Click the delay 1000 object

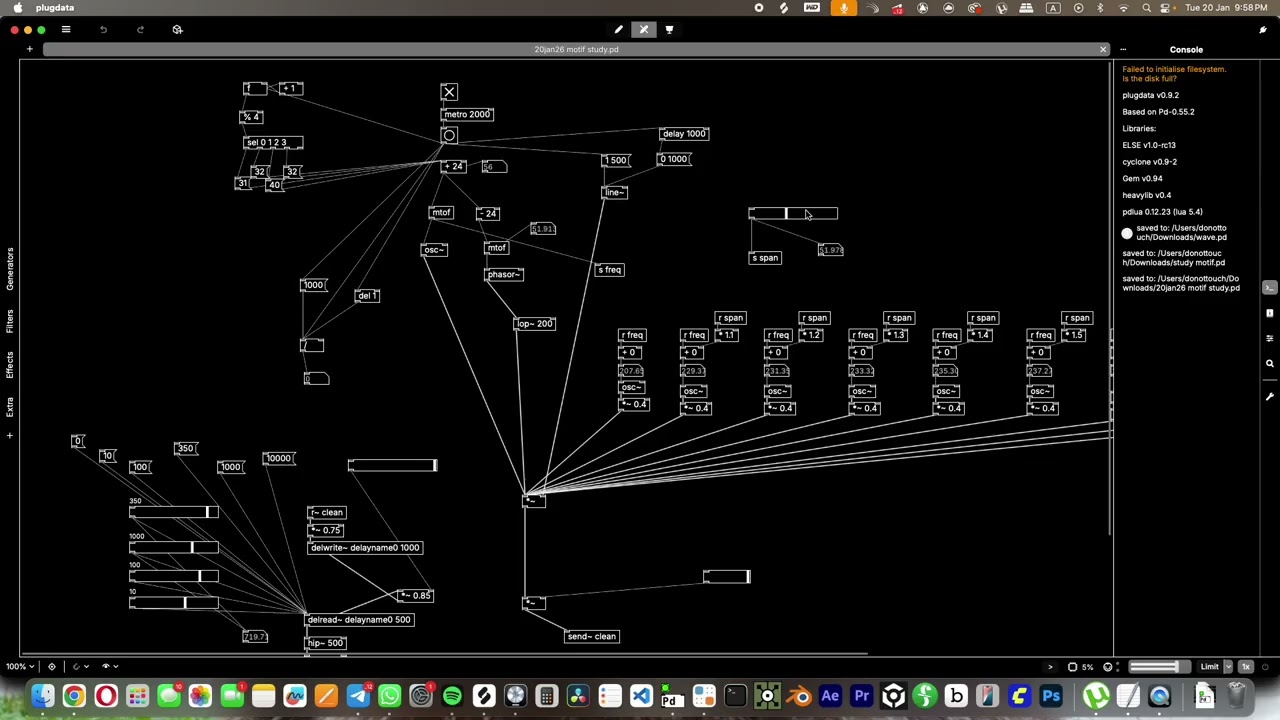[x=684, y=134]
